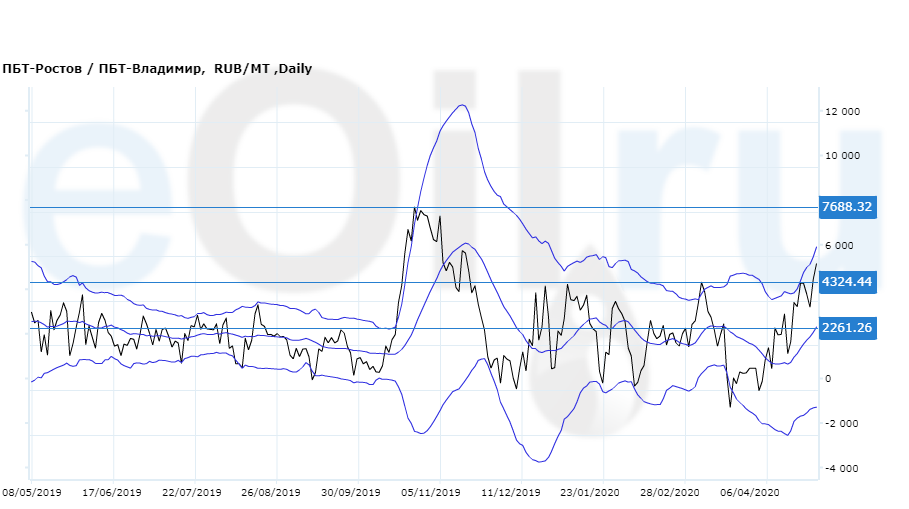Click the 08/05/2019 date on the axis
Viewport: 909px width, 509px height.
click(34, 493)
